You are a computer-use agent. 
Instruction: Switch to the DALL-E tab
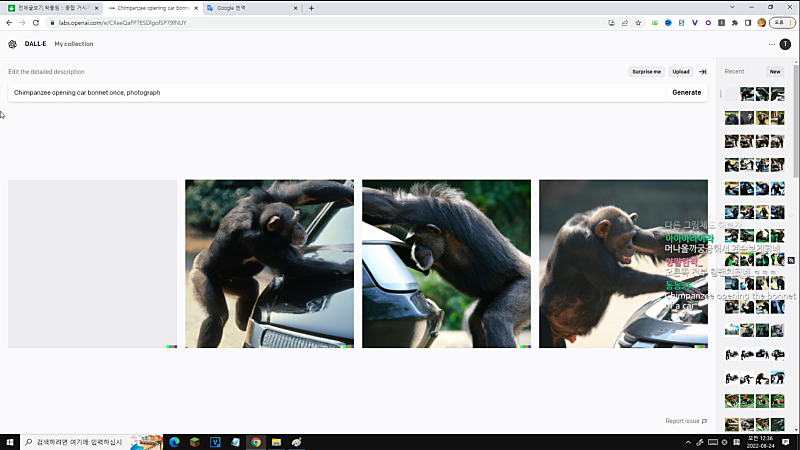pos(35,44)
